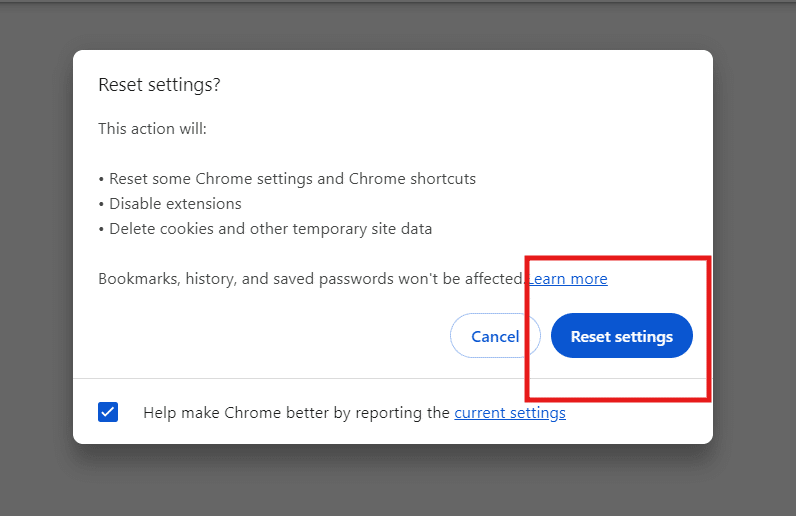Open the current settings link
The image size is (796, 516).
coord(510,412)
